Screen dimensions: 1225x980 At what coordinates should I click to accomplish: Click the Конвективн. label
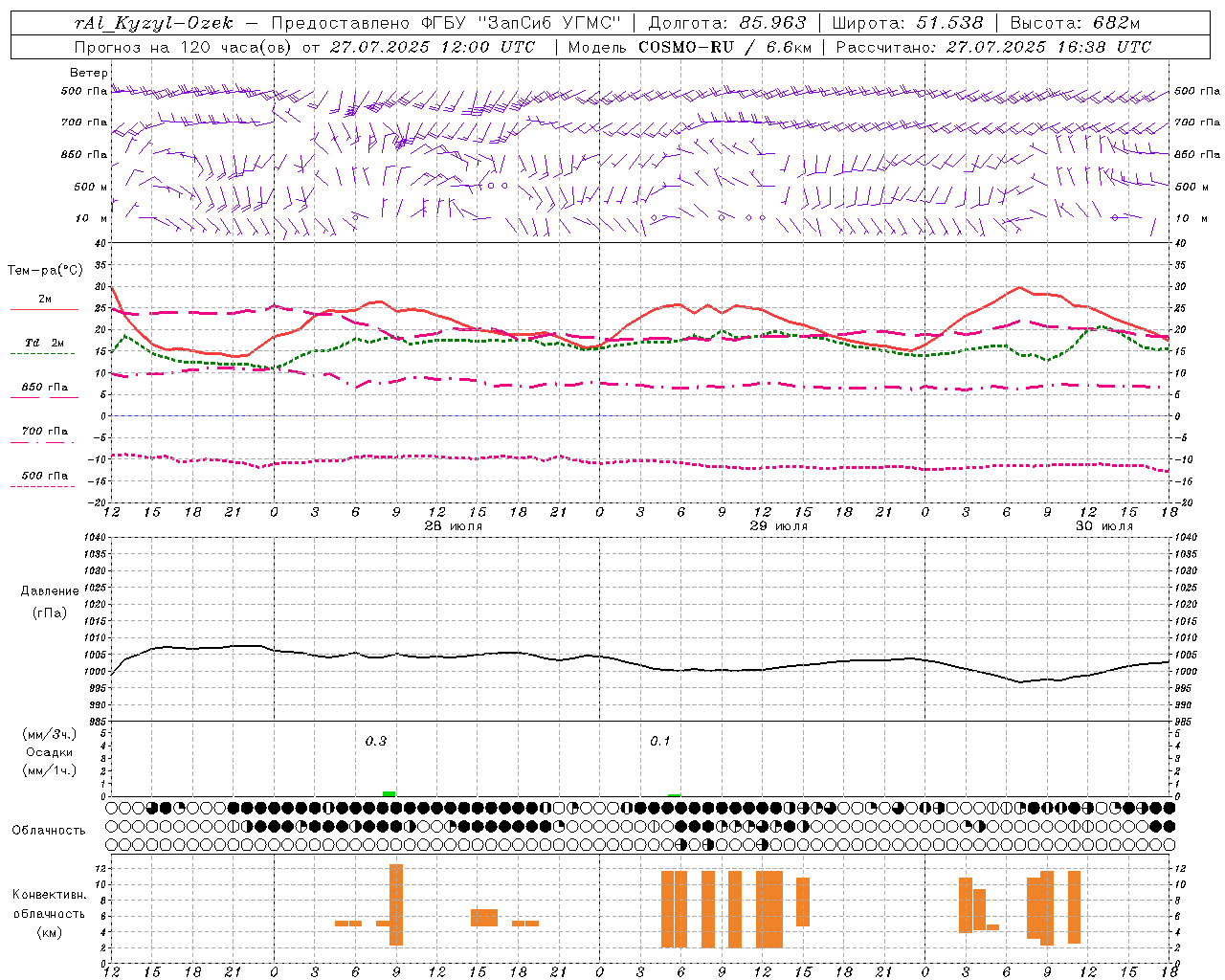click(49, 895)
